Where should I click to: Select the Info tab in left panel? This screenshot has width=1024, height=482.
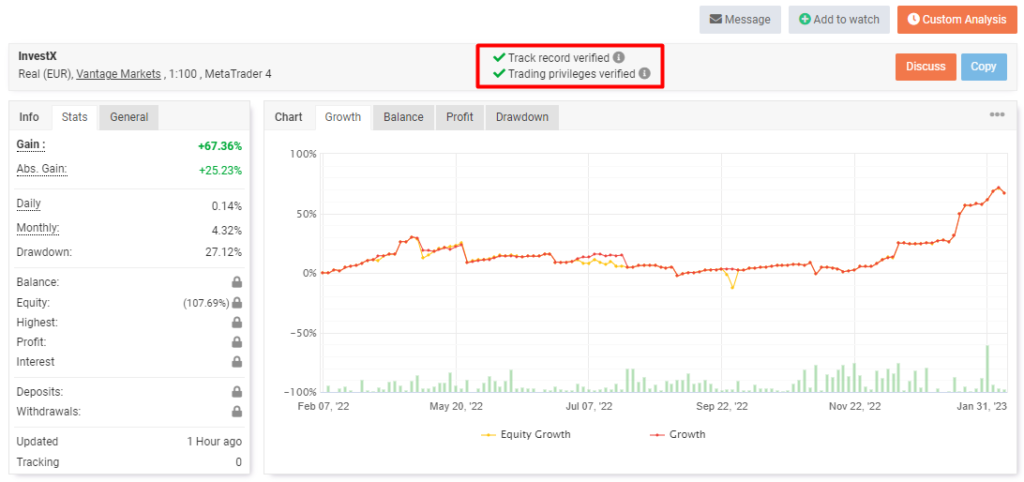[x=29, y=117]
